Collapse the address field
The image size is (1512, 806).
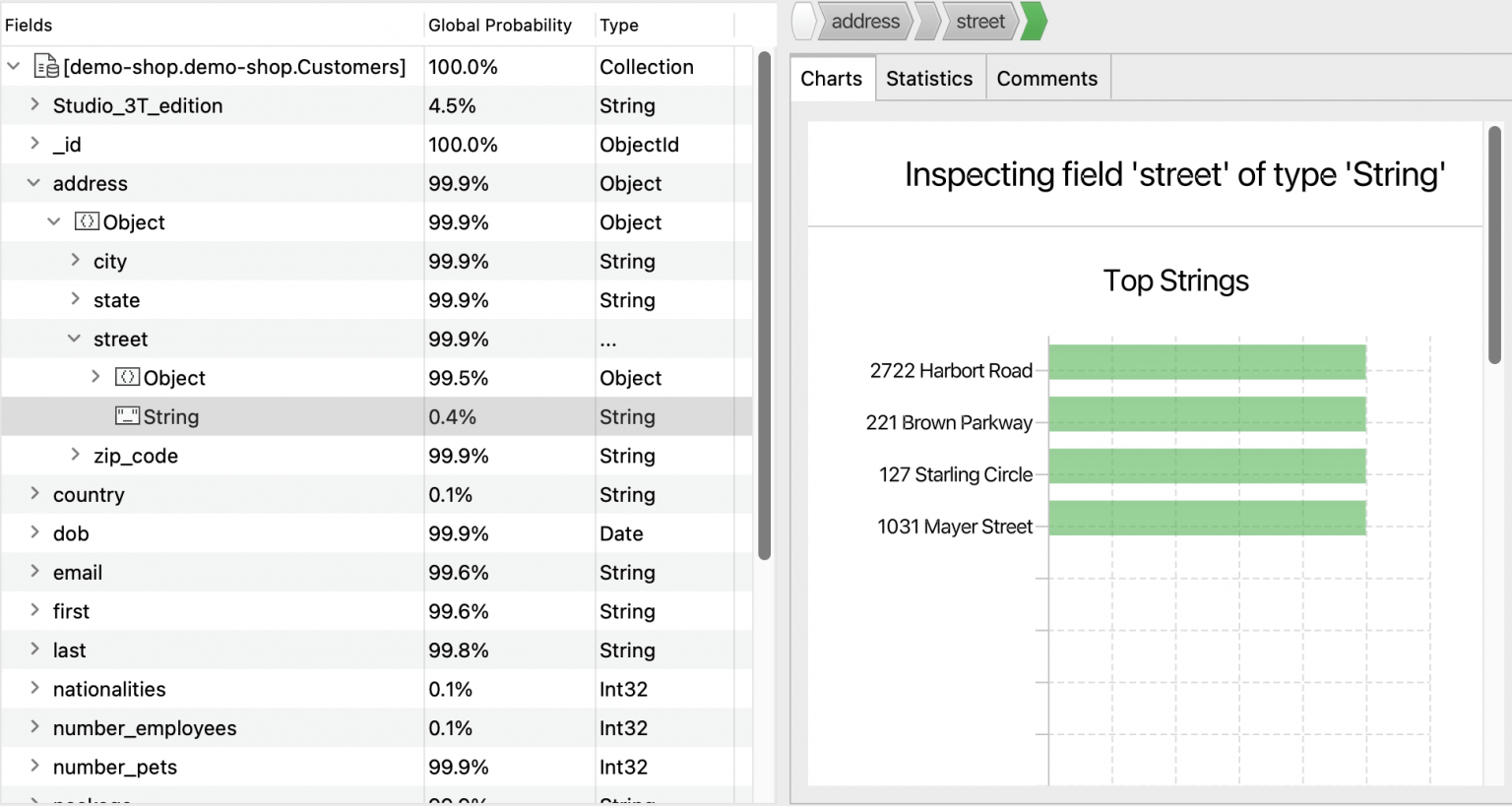pyautogui.click(x=34, y=183)
